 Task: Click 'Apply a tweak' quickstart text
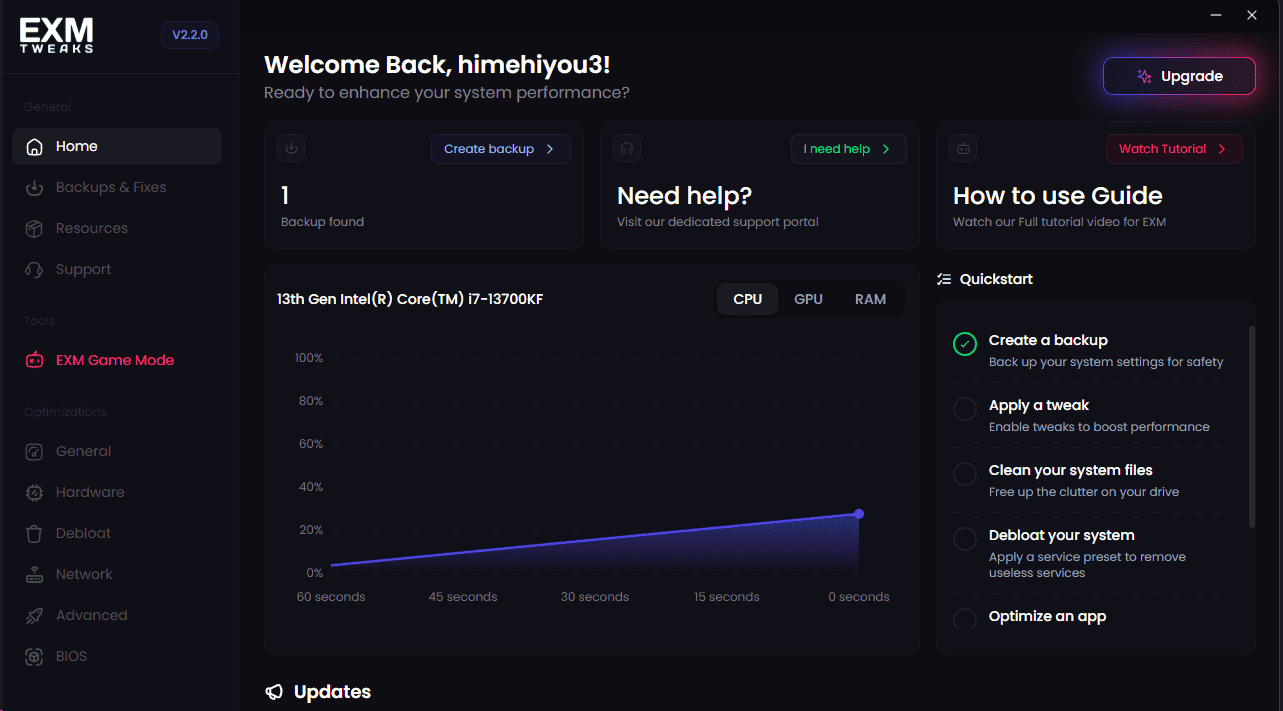1039,405
